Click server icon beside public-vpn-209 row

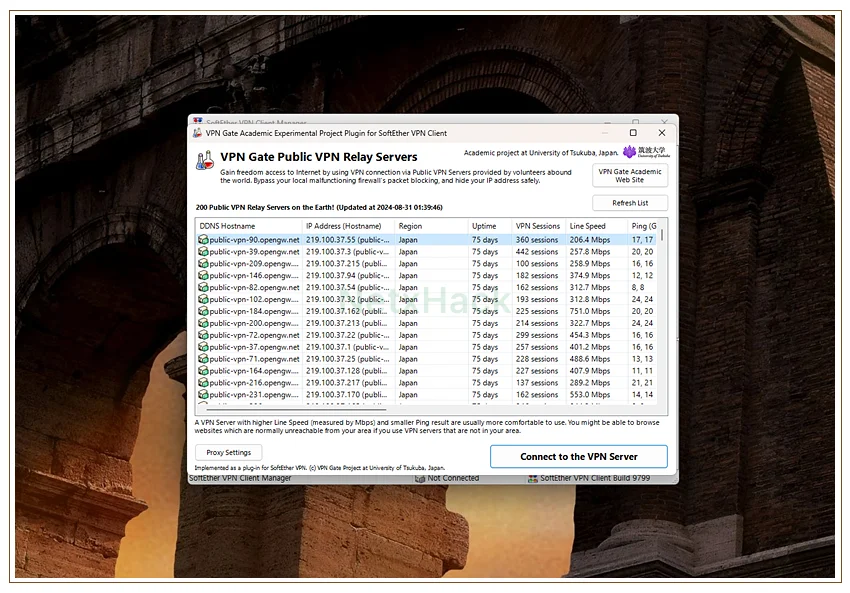point(203,263)
